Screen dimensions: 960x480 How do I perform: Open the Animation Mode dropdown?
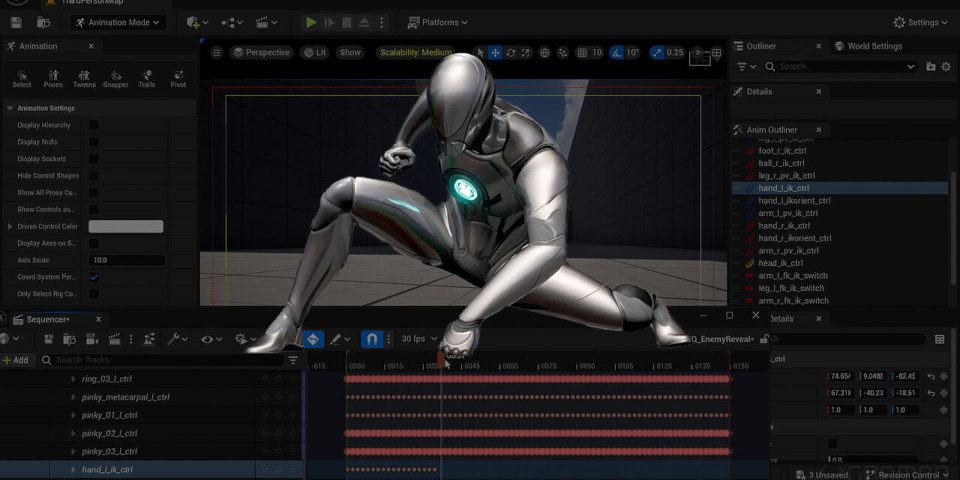pyautogui.click(x=120, y=22)
